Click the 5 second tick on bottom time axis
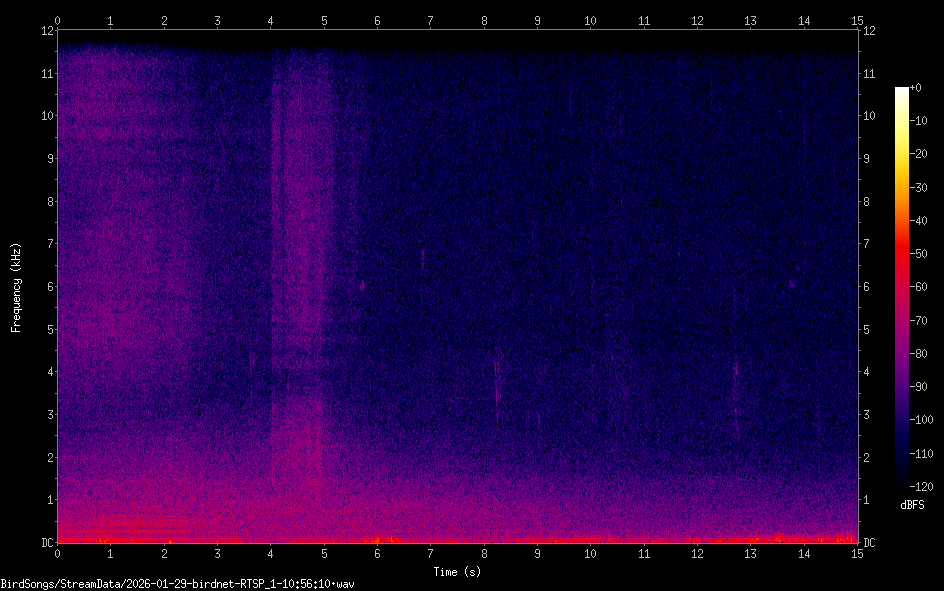Viewport: 944px width, 591px height. pyautogui.click(x=324, y=553)
